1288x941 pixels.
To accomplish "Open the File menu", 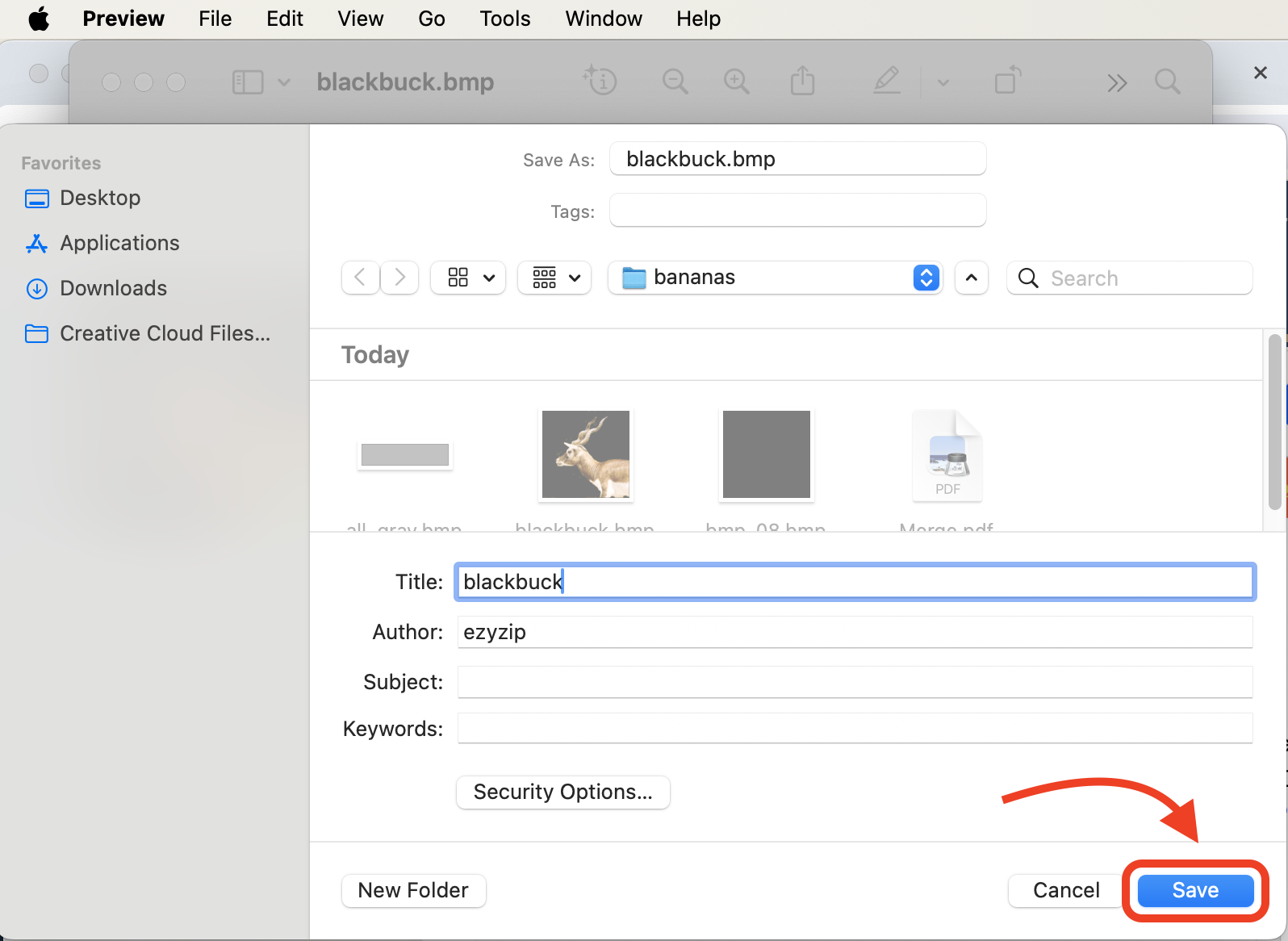I will pyautogui.click(x=215, y=19).
